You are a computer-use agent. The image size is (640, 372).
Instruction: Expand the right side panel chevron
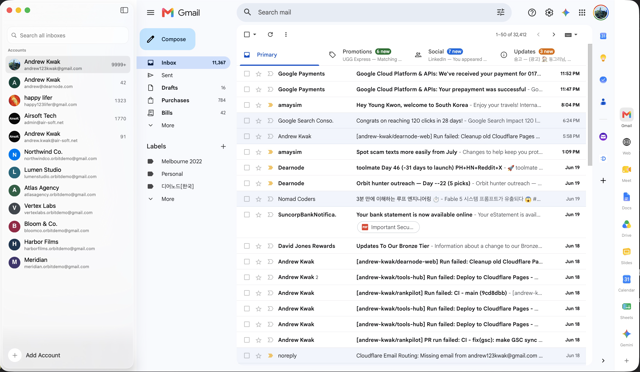point(603,361)
